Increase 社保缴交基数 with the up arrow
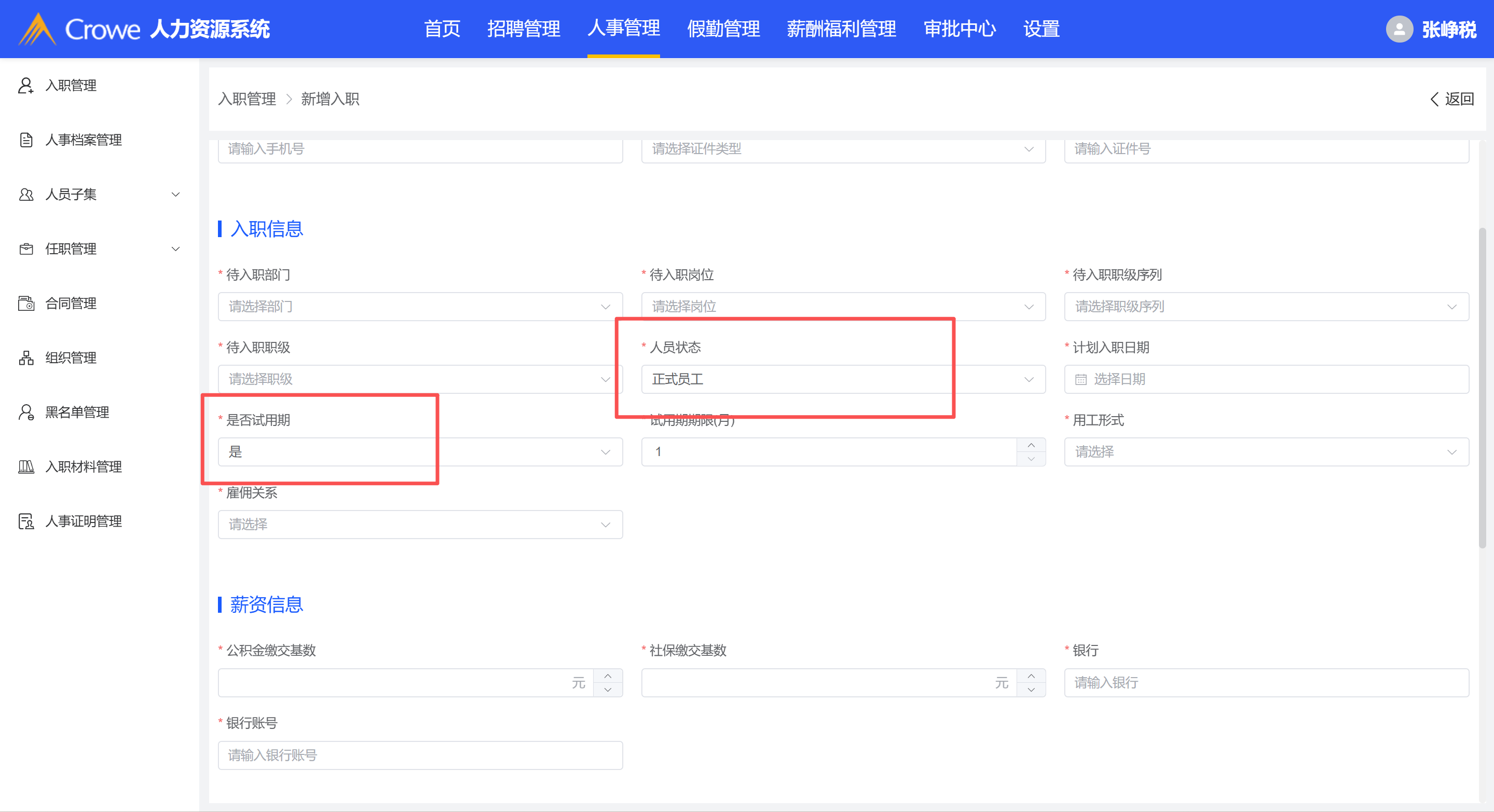The image size is (1494, 812). click(x=1031, y=676)
